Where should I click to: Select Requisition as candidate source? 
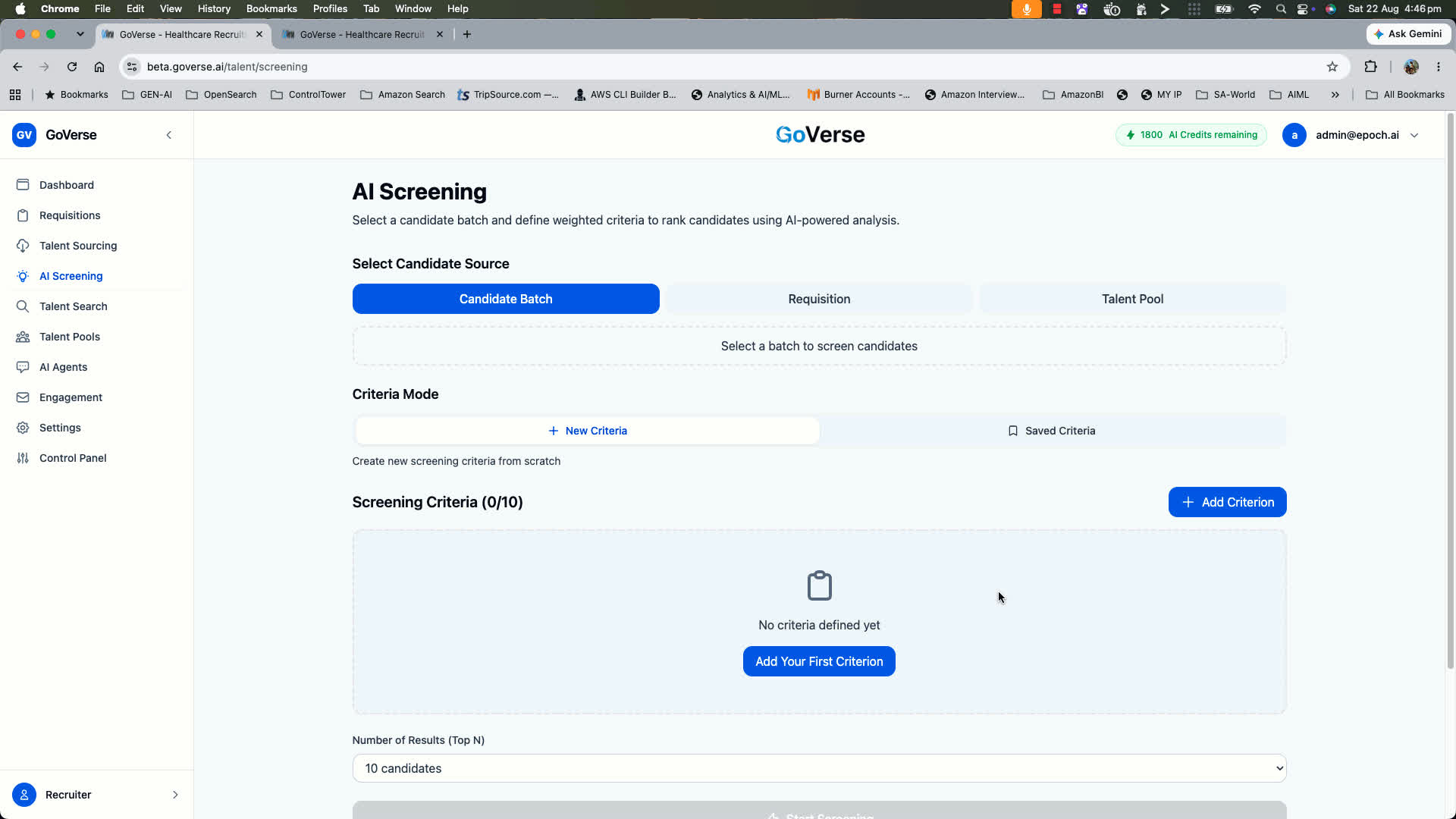click(819, 299)
